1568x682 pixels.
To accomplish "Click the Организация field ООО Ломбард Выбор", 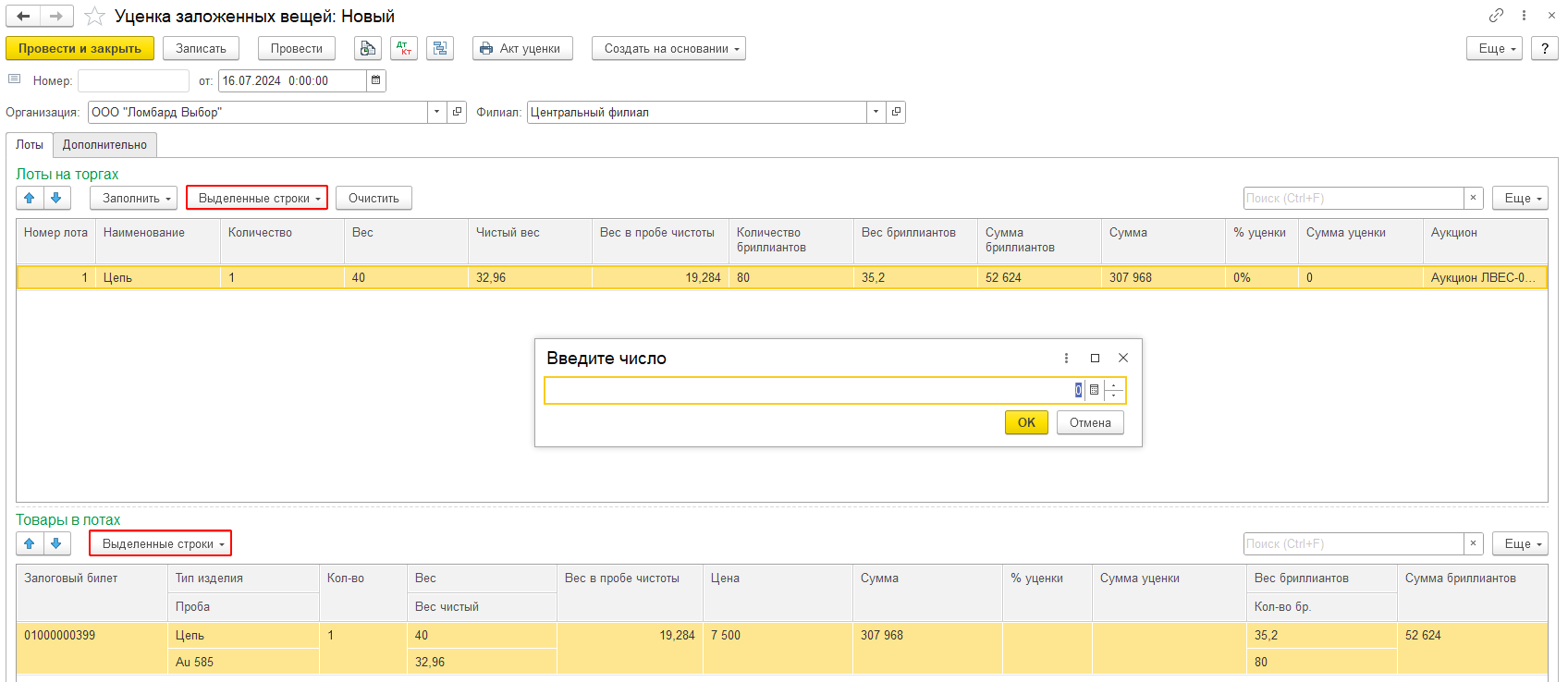I will point(257,112).
